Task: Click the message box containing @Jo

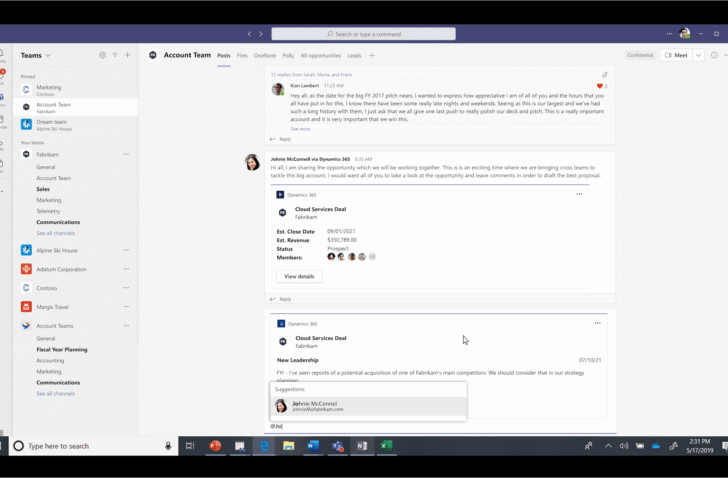Action: coord(440,426)
